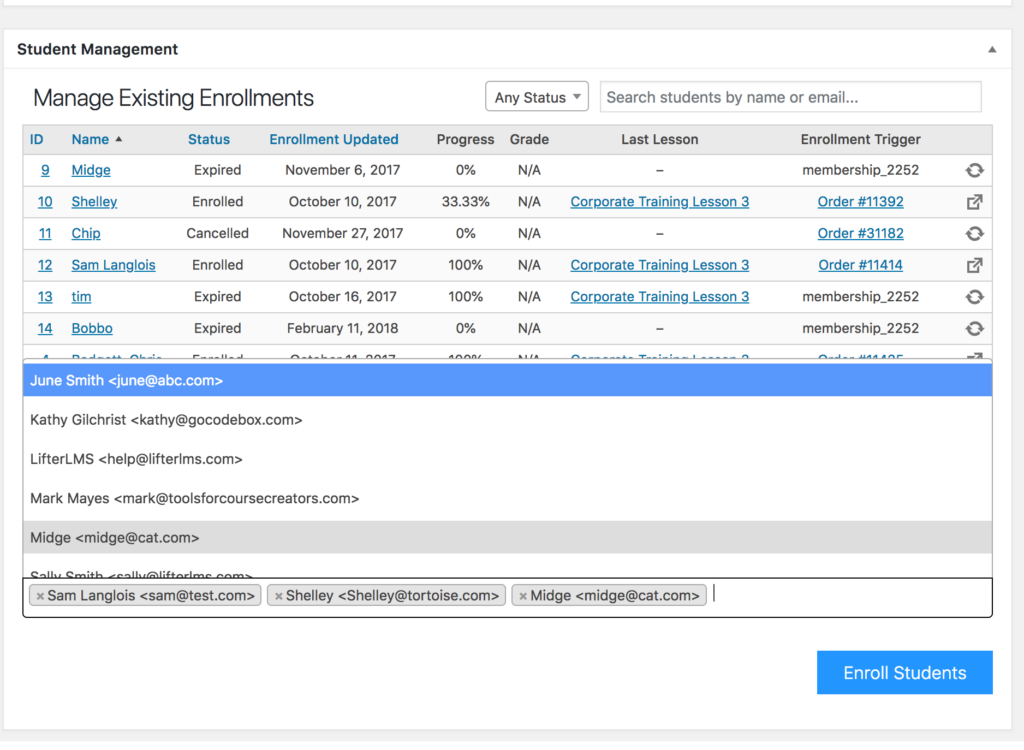
Task: Click the Cancelled status for Chip
Action: click(x=217, y=233)
